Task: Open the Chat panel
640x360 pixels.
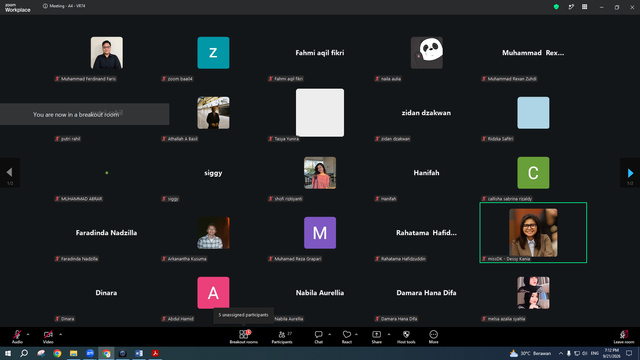Action: point(318,337)
